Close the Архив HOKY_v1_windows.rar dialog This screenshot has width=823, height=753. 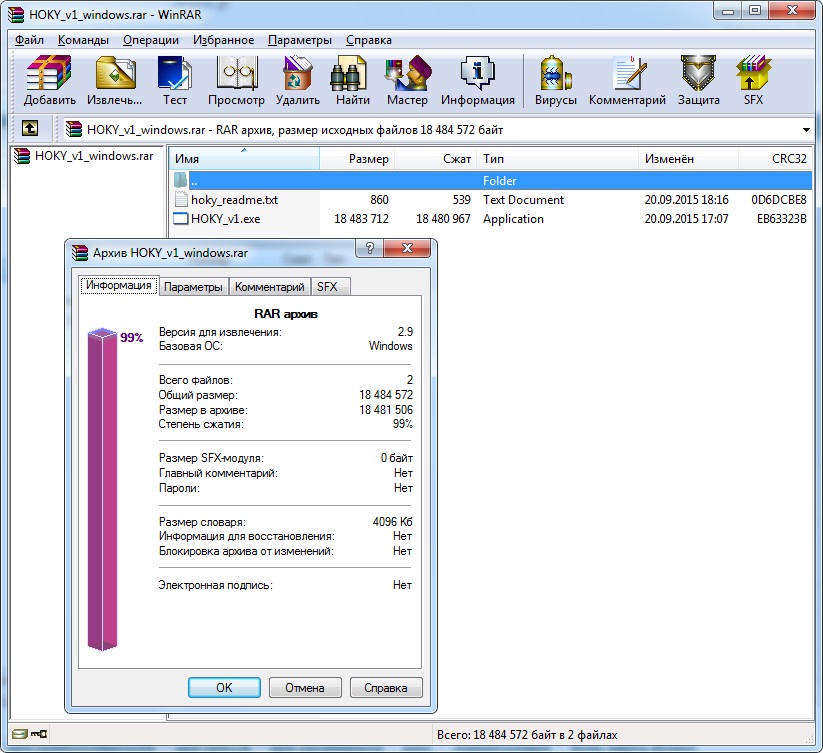407,248
